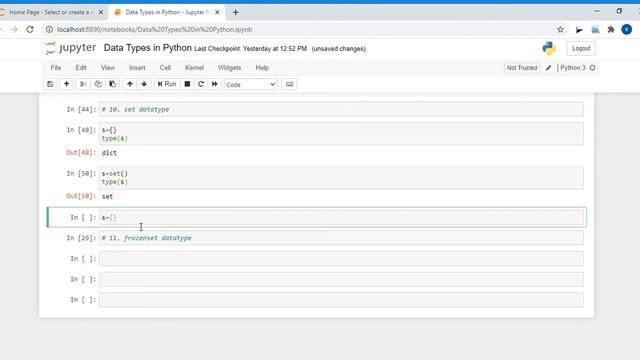640x360 pixels.
Task: Click the In [44] prompt label
Action: (x=81, y=109)
